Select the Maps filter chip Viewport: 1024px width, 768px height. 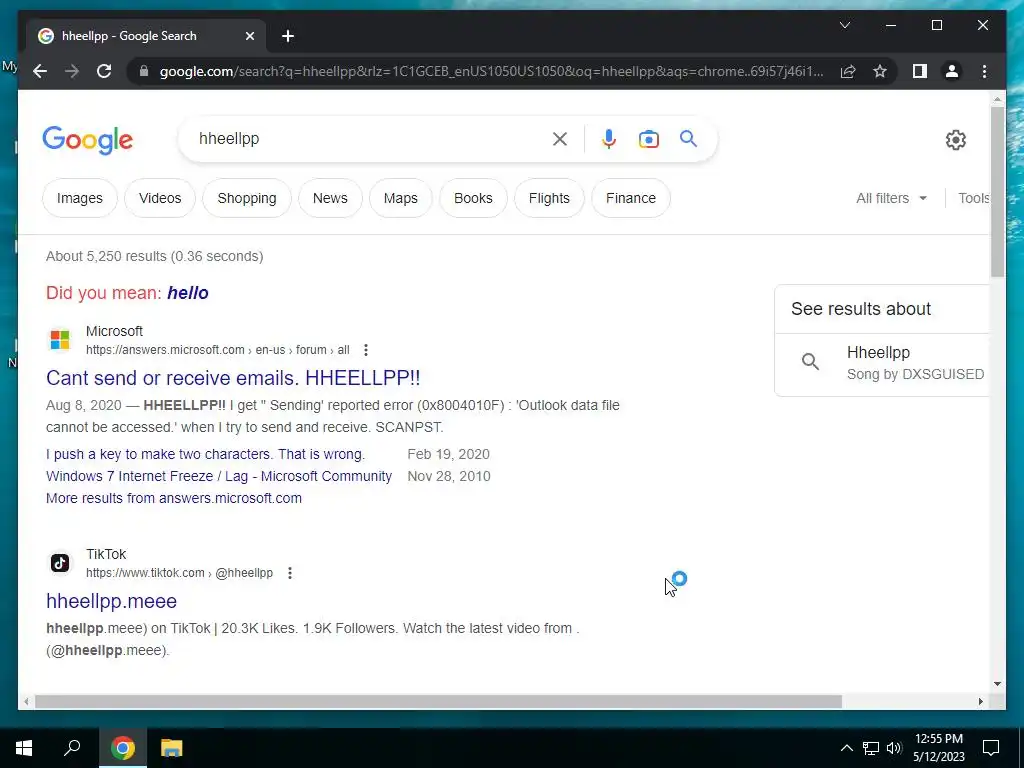click(x=400, y=198)
